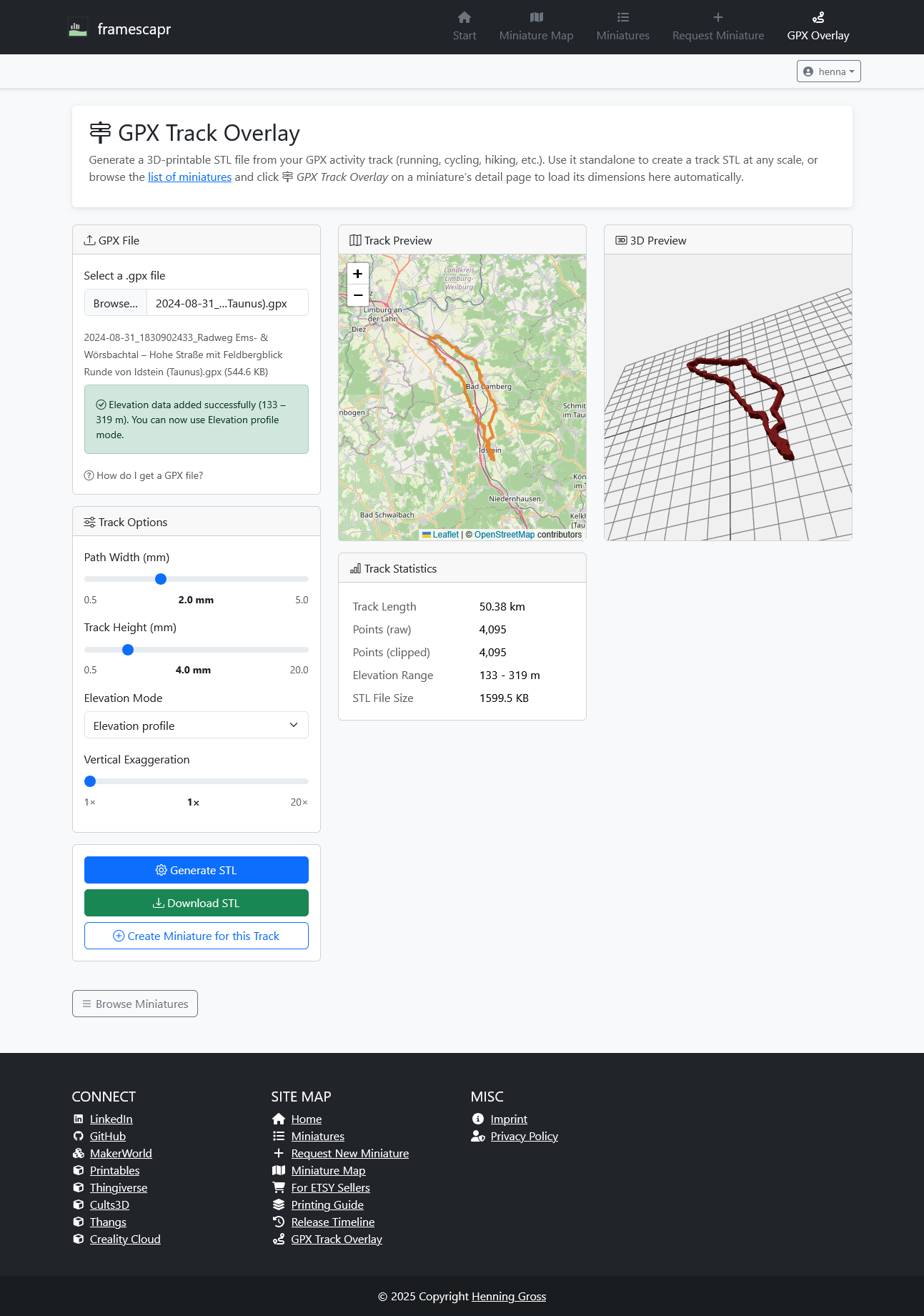Image resolution: width=924 pixels, height=1316 pixels.
Task: Click the selected GPX filename field
Action: pos(227,303)
